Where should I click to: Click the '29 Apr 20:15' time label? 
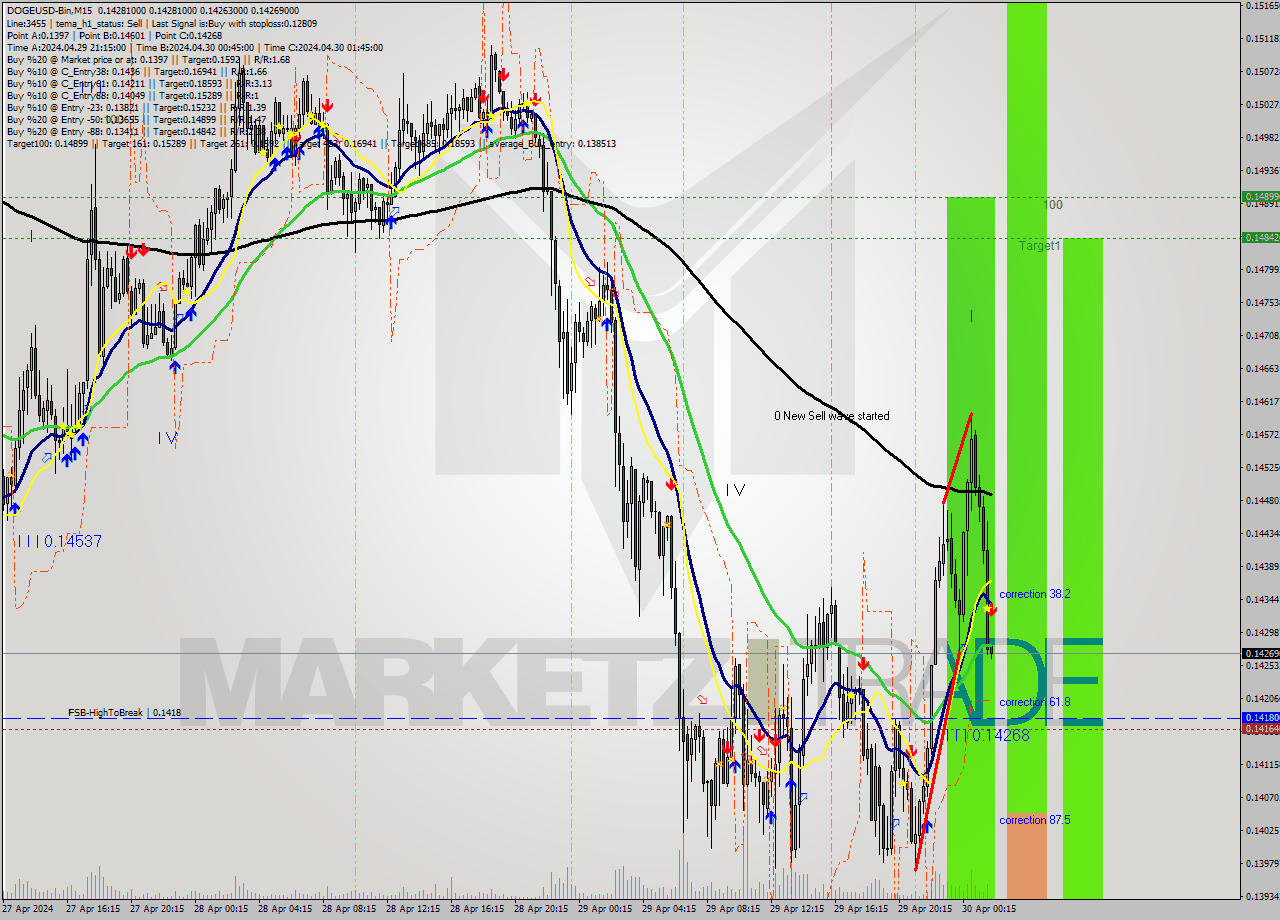(923, 909)
